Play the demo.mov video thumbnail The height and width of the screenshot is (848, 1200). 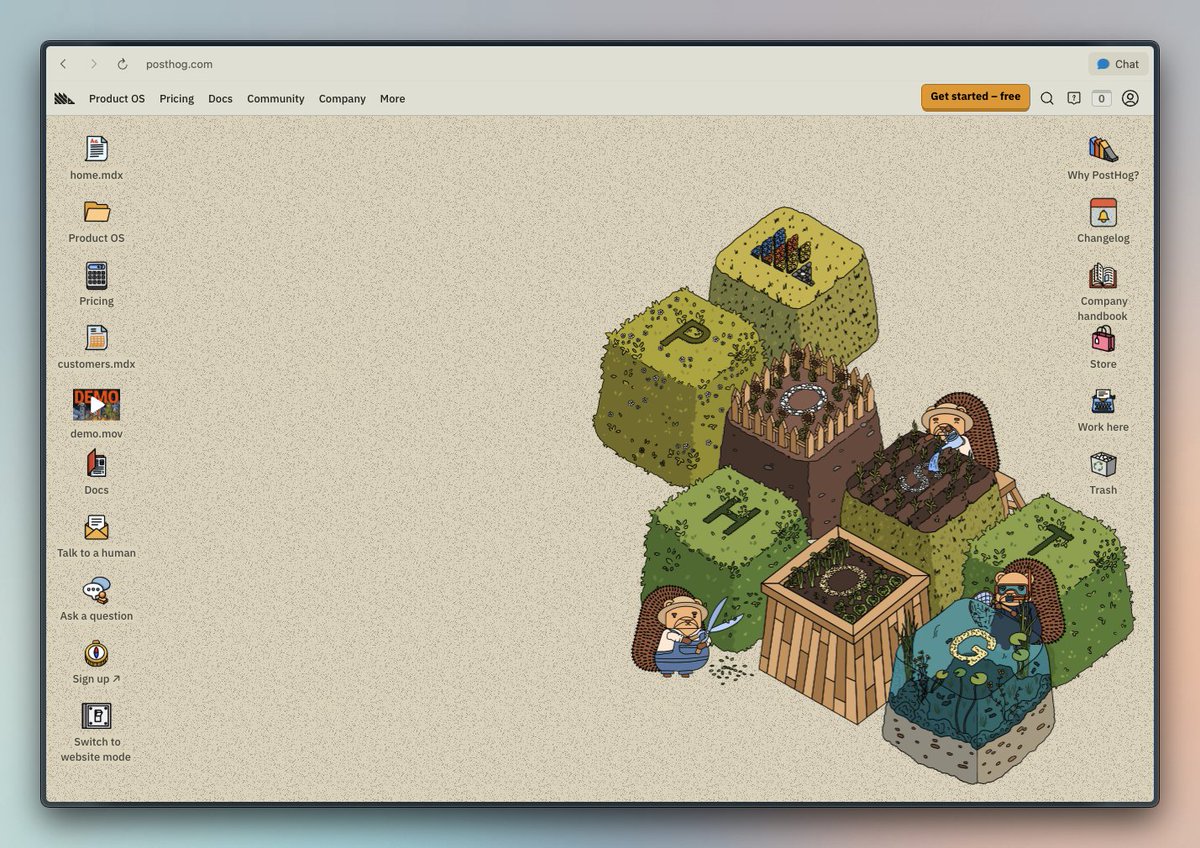97,405
